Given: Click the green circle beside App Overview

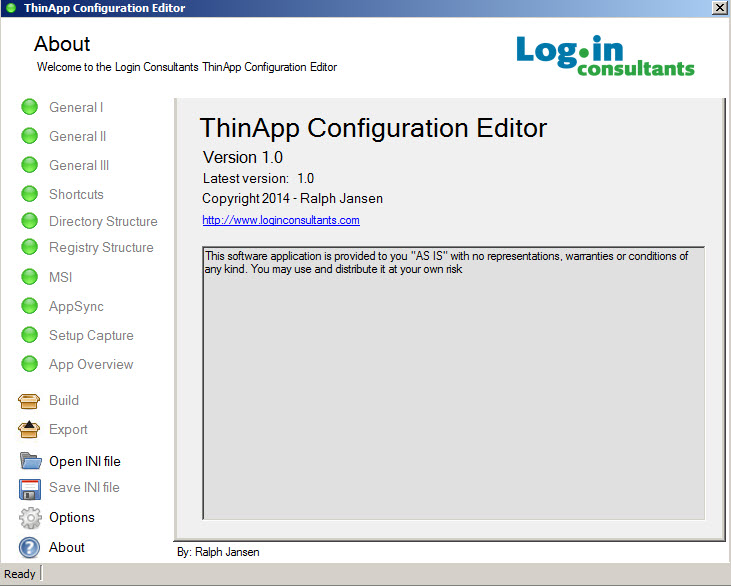Looking at the screenshot, I should [29, 364].
